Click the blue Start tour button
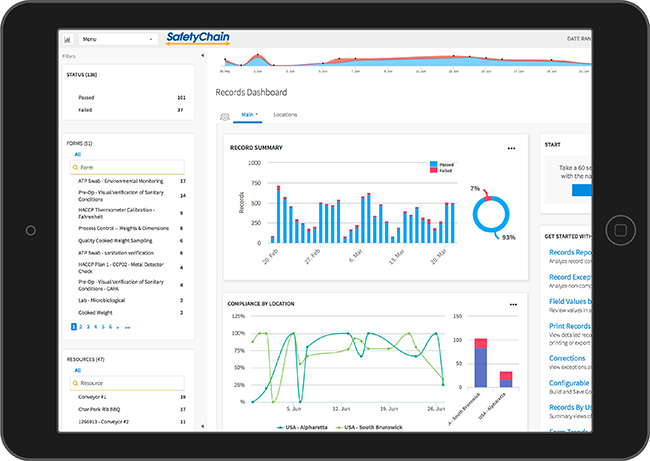This screenshot has width=650, height=461. pos(582,190)
